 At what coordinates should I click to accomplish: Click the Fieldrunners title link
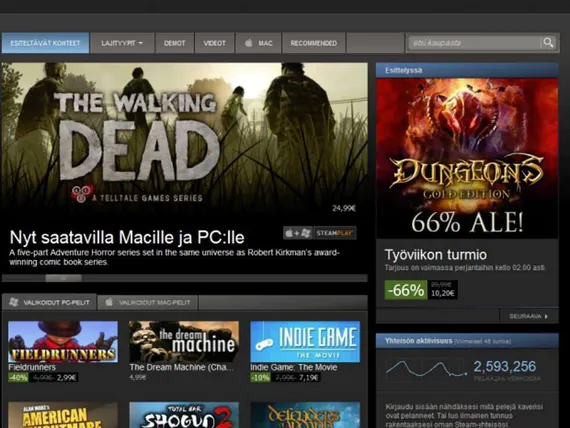pos(32,367)
